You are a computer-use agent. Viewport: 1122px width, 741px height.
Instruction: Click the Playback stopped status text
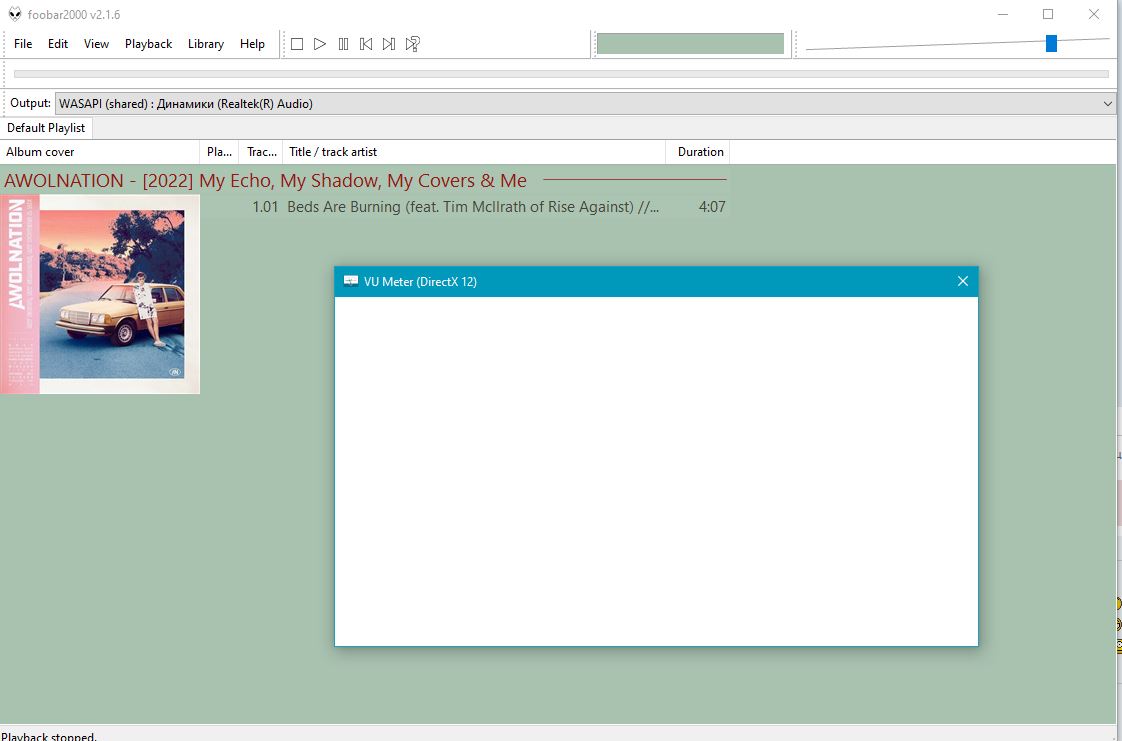point(49,736)
